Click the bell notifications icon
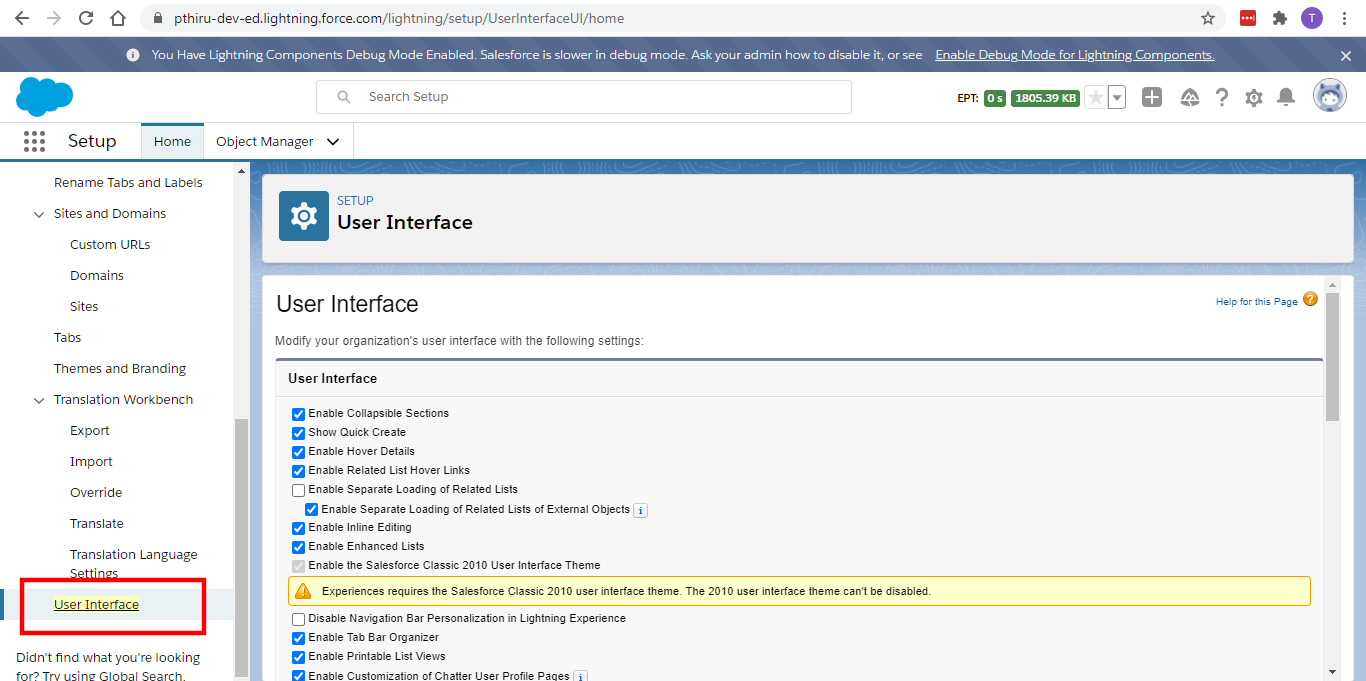 point(1286,96)
